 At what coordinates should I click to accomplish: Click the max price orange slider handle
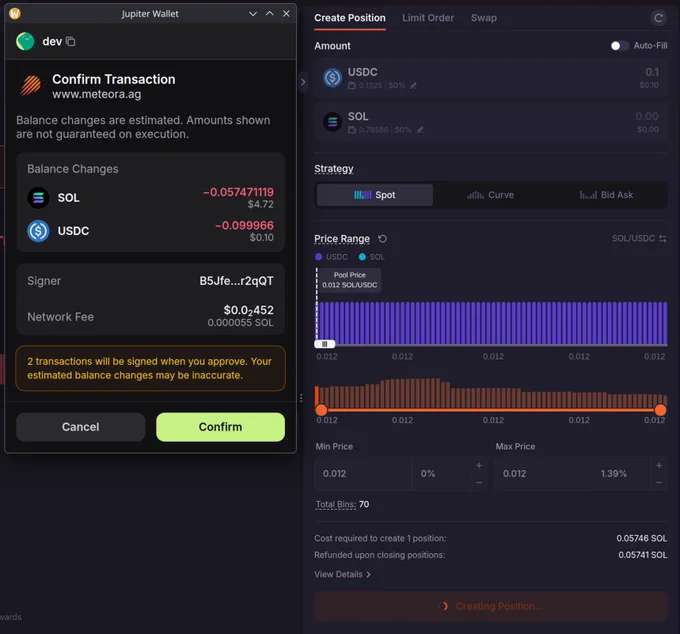[x=660, y=410]
